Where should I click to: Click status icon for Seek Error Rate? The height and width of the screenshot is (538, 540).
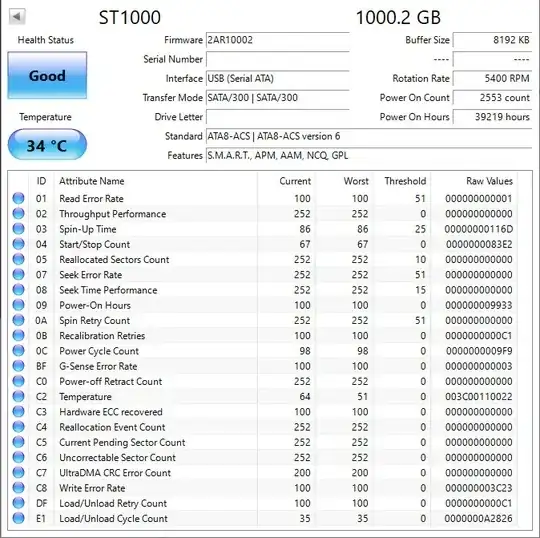click(x=19, y=274)
